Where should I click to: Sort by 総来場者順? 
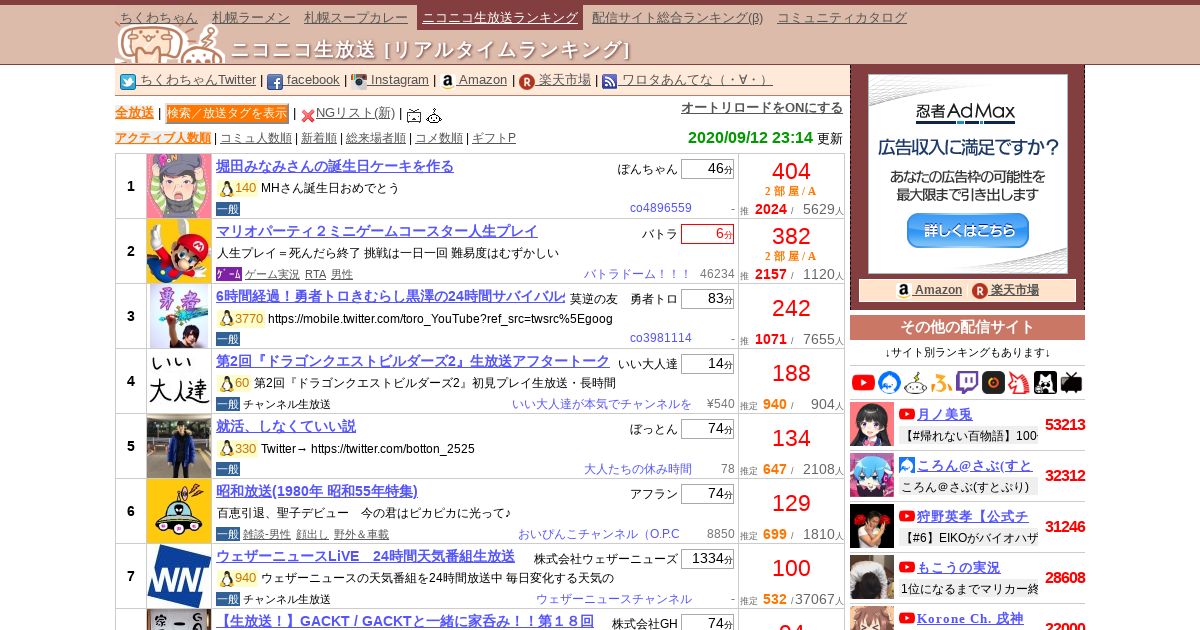pyautogui.click(x=376, y=138)
